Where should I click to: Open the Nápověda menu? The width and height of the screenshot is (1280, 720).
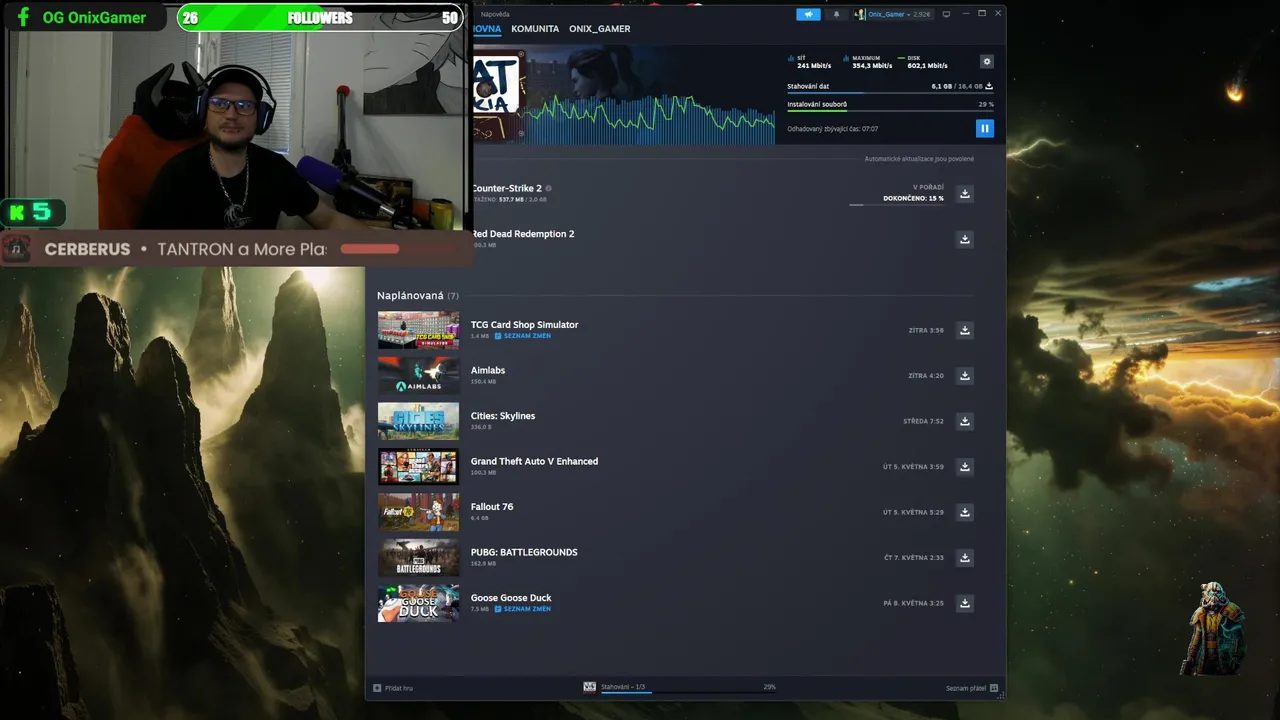click(494, 14)
